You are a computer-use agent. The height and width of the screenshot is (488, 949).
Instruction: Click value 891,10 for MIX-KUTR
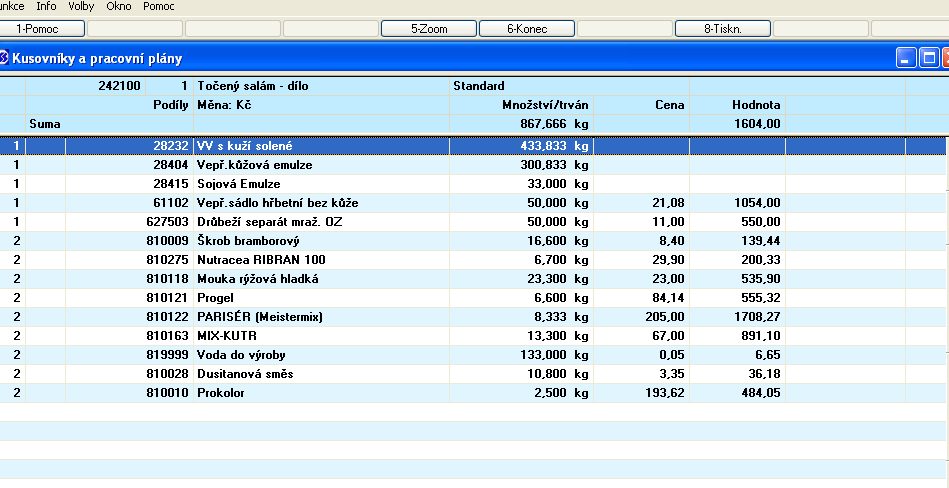[761, 335]
